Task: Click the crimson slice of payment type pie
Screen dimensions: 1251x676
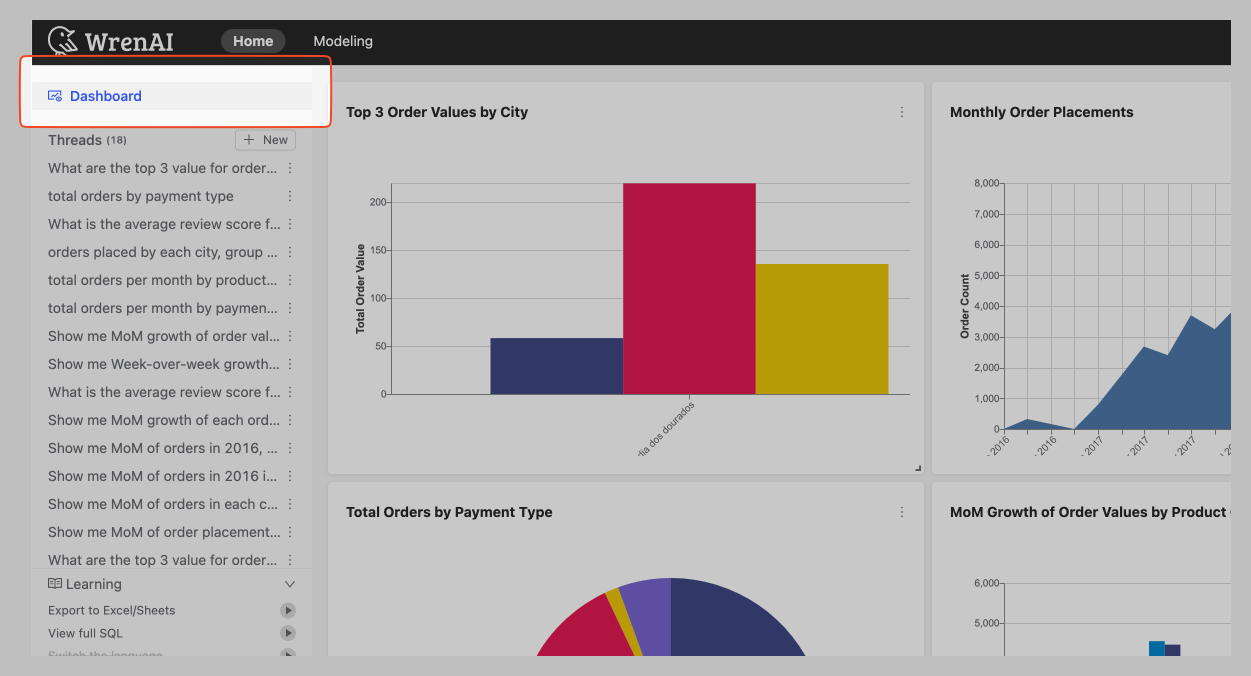Action: 590,630
